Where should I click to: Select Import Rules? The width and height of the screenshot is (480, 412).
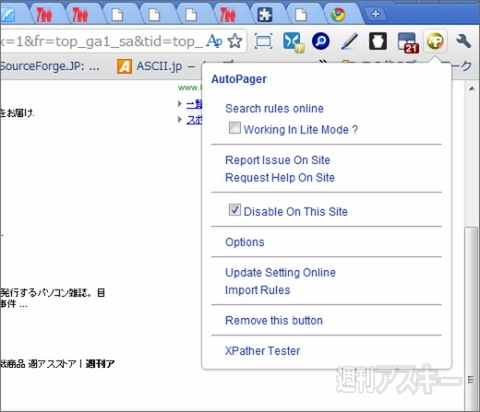pos(258,290)
